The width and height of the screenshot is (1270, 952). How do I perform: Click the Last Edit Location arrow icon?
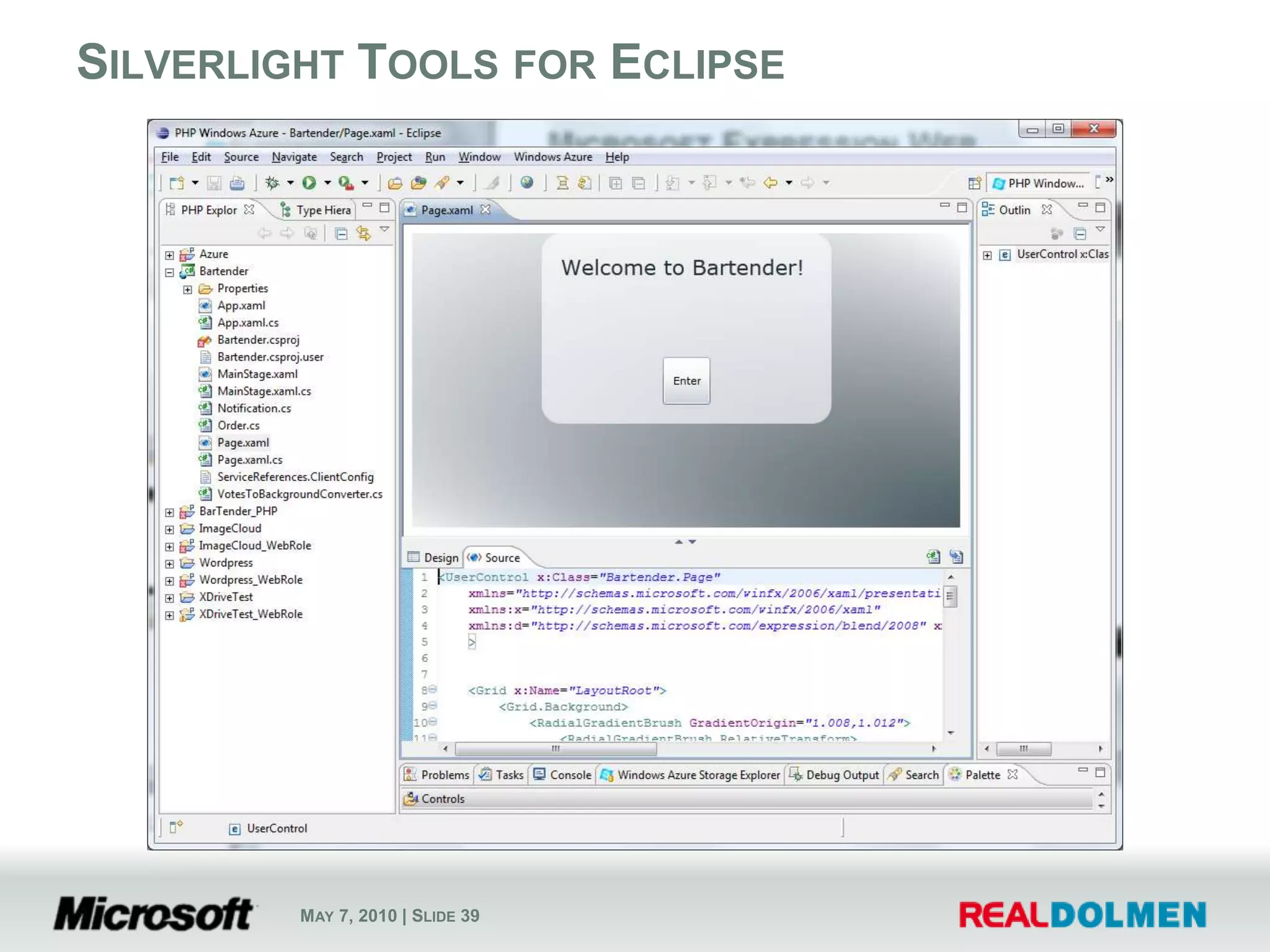(748, 183)
